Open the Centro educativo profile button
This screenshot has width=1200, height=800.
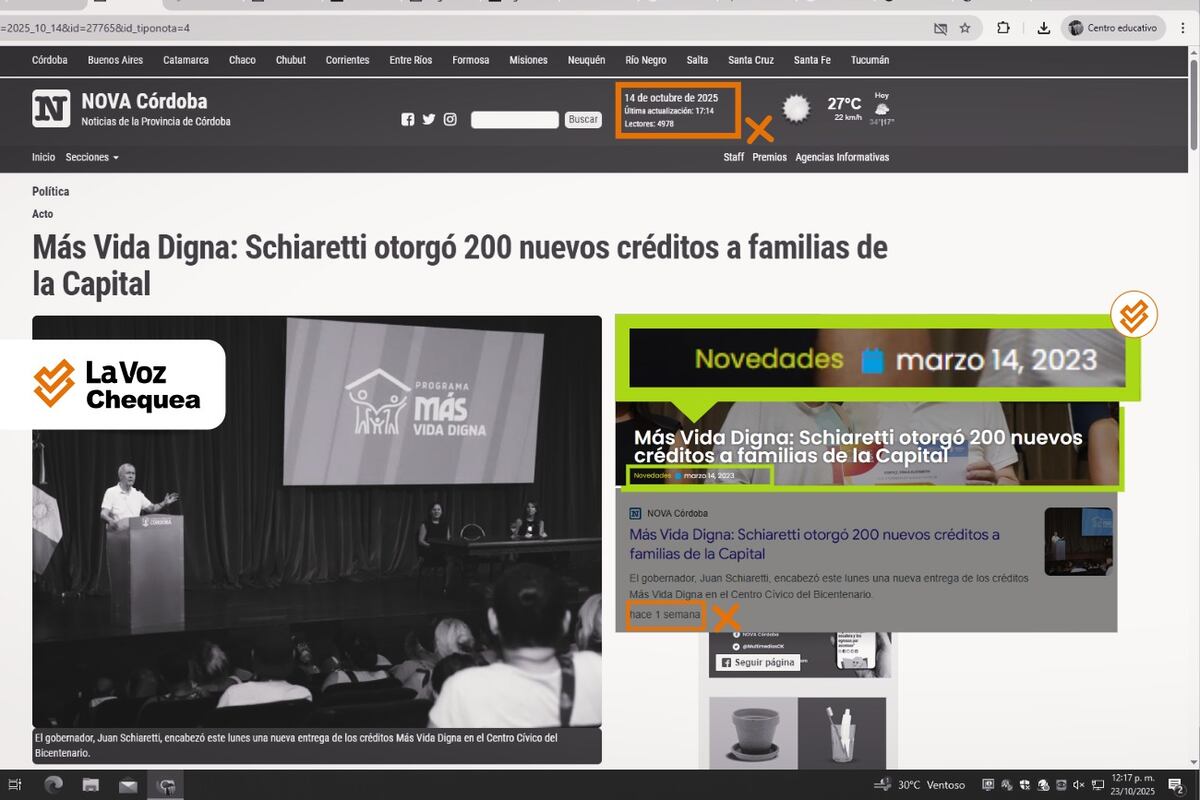(x=1113, y=28)
